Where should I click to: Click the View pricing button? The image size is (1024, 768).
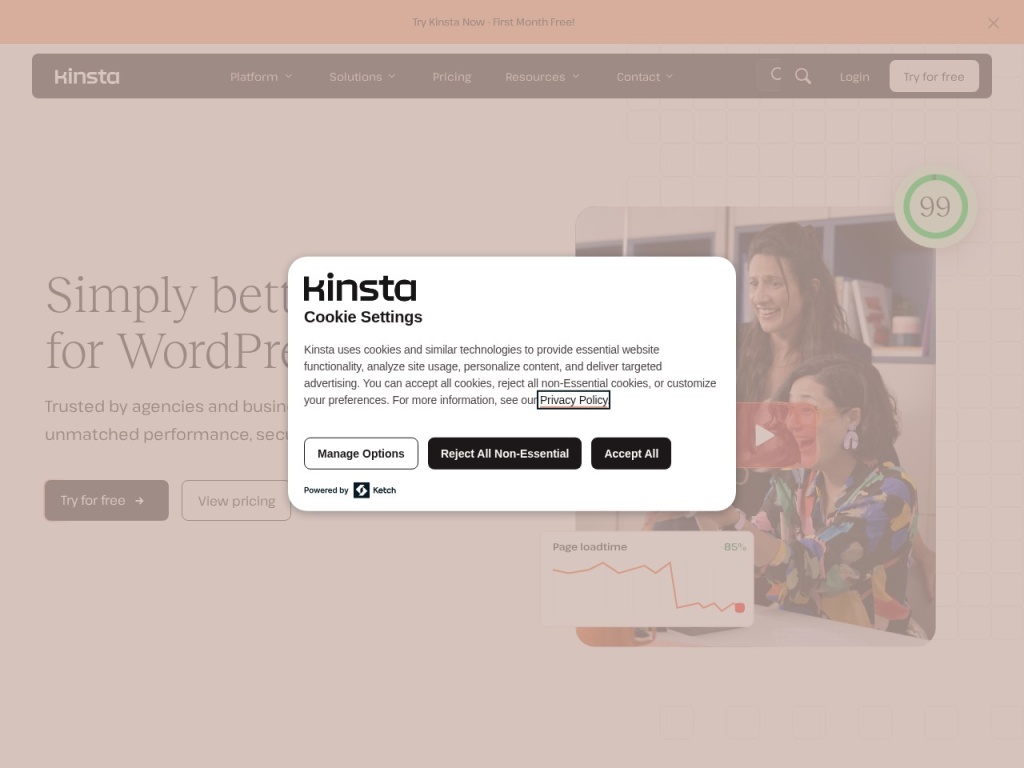coord(236,500)
